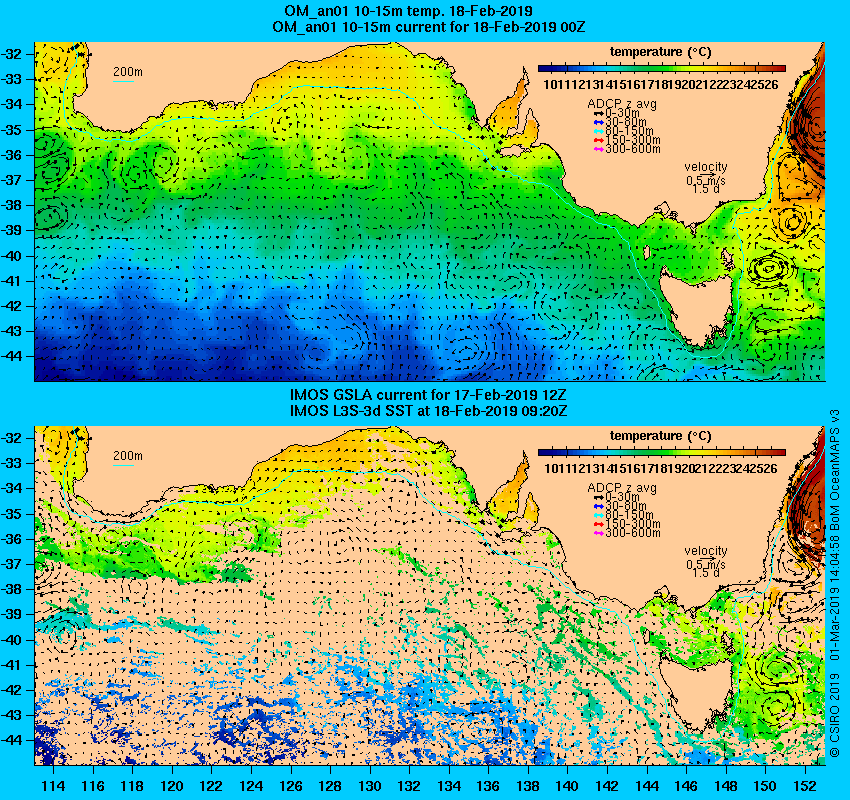The image size is (850, 800).
Task: Click latitude label -38 of the IMOS panel
Action: [x=11, y=589]
